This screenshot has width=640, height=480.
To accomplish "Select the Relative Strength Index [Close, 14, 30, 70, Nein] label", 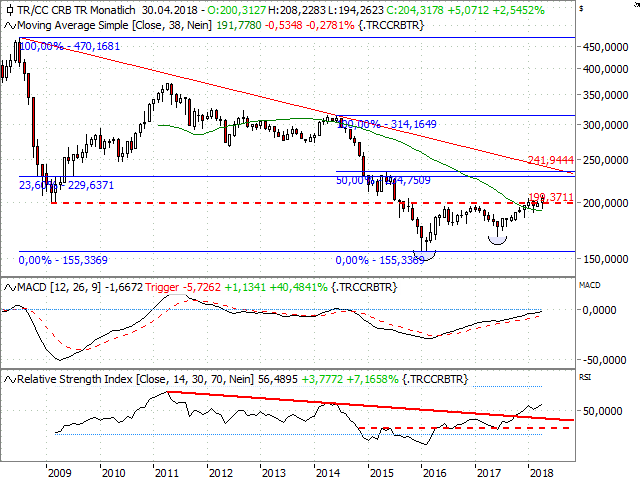I will coord(135,380).
